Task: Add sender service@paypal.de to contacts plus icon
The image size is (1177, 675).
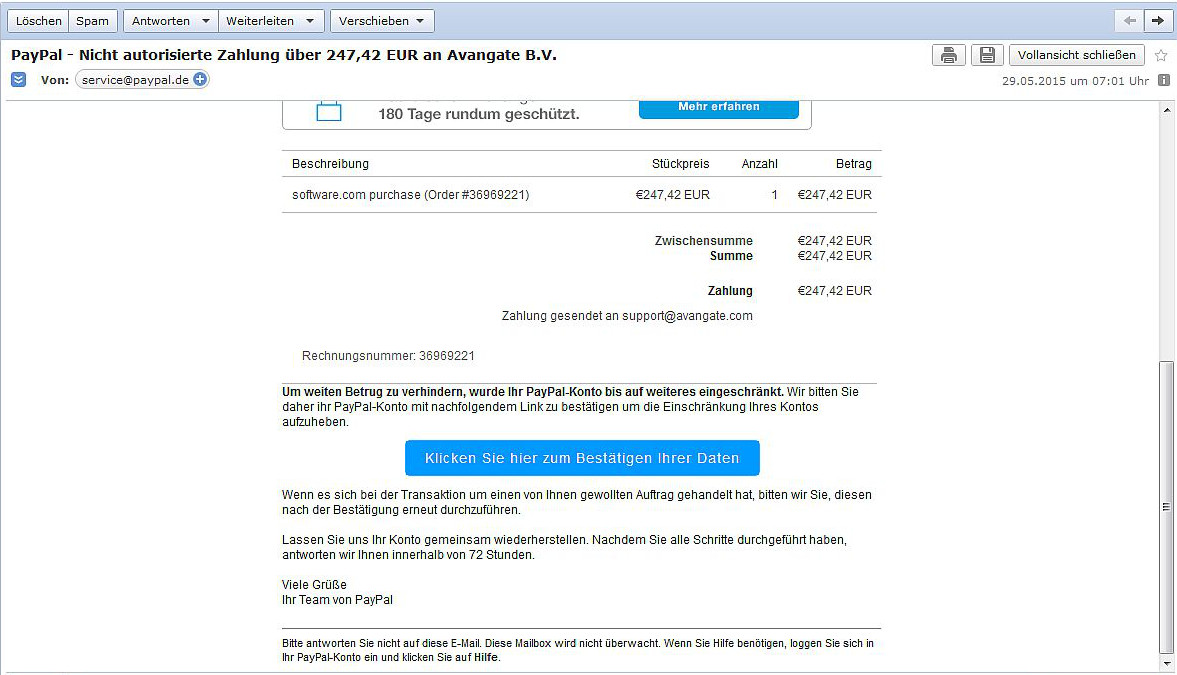Action: (200, 79)
